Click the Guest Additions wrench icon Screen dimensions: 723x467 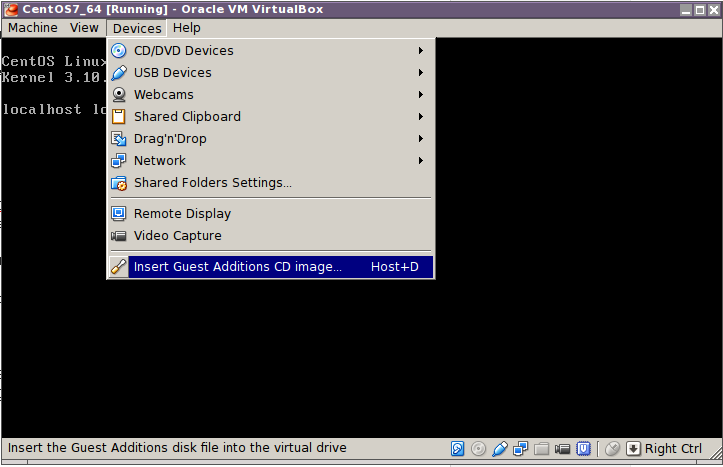[119, 267]
